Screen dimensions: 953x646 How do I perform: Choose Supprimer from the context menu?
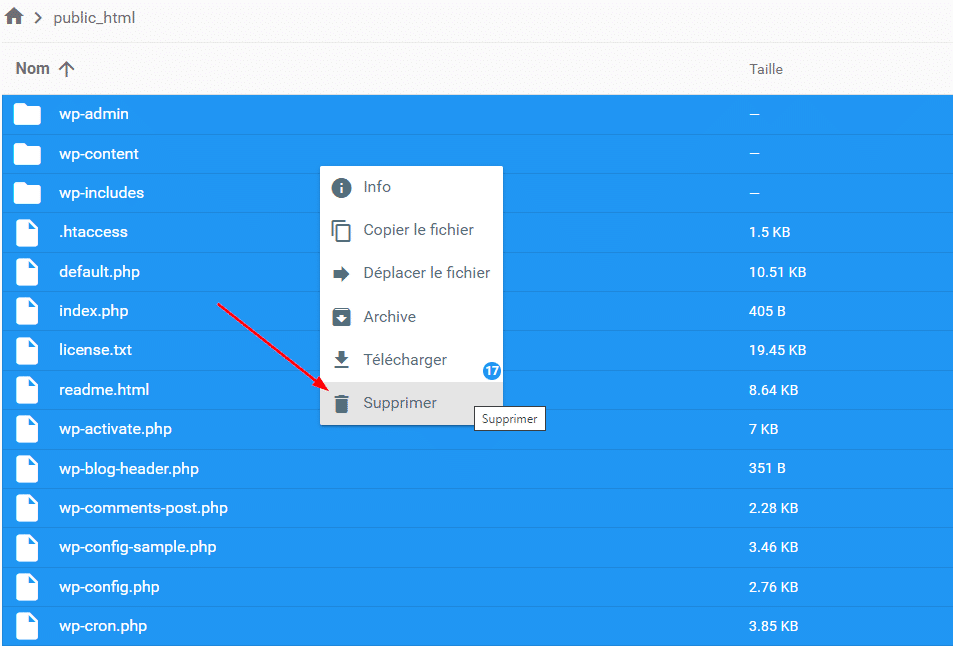point(400,403)
